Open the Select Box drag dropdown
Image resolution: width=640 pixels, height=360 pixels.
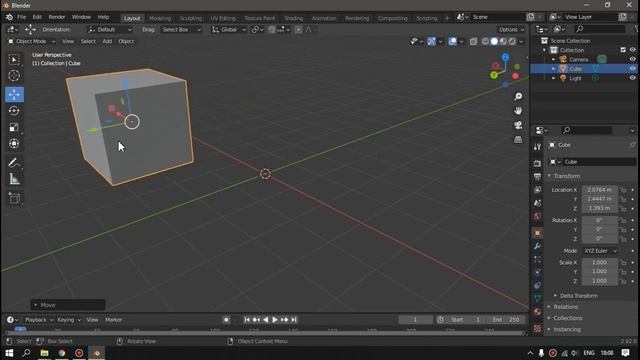181,29
